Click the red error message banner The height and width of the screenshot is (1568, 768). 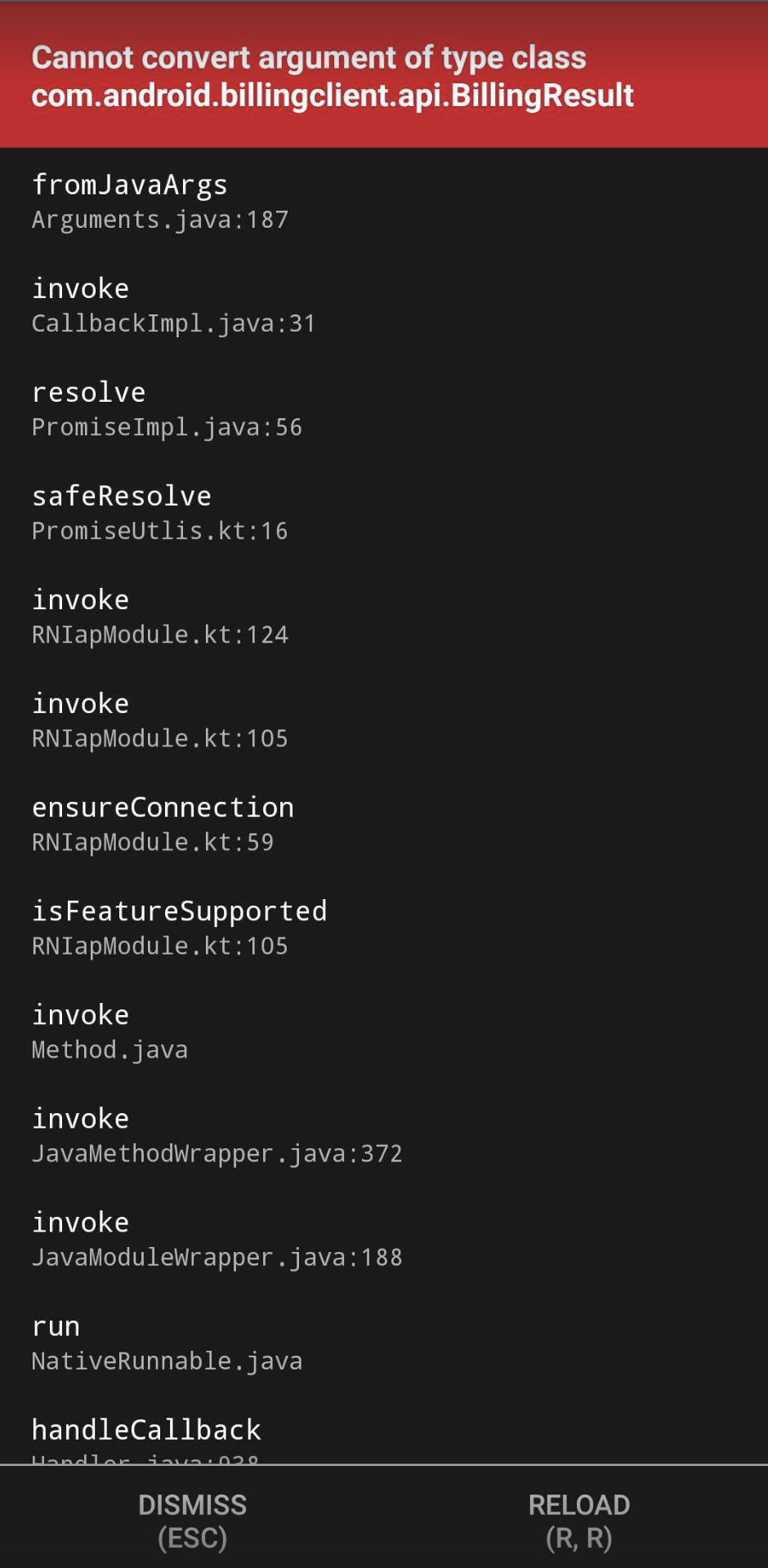[384, 76]
